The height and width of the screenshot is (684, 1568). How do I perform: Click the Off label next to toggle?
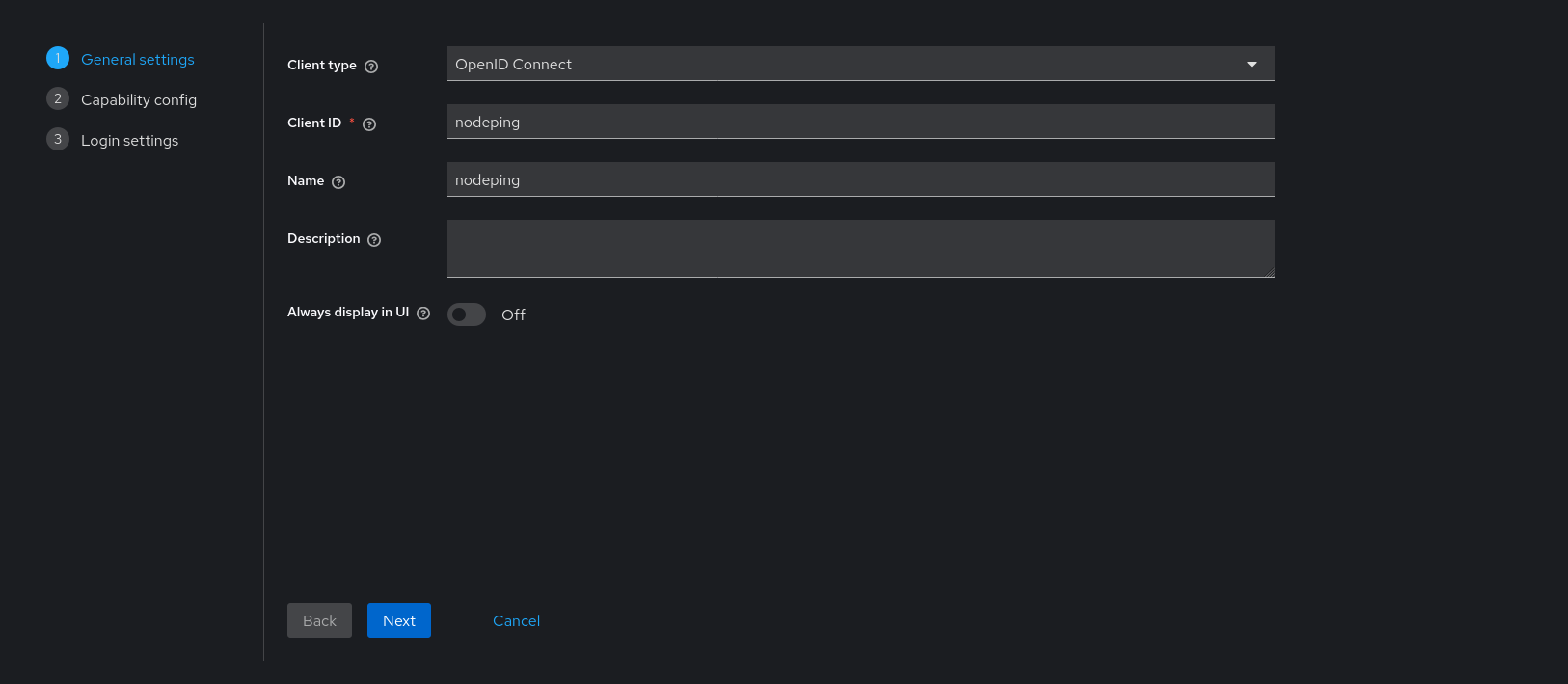513,315
